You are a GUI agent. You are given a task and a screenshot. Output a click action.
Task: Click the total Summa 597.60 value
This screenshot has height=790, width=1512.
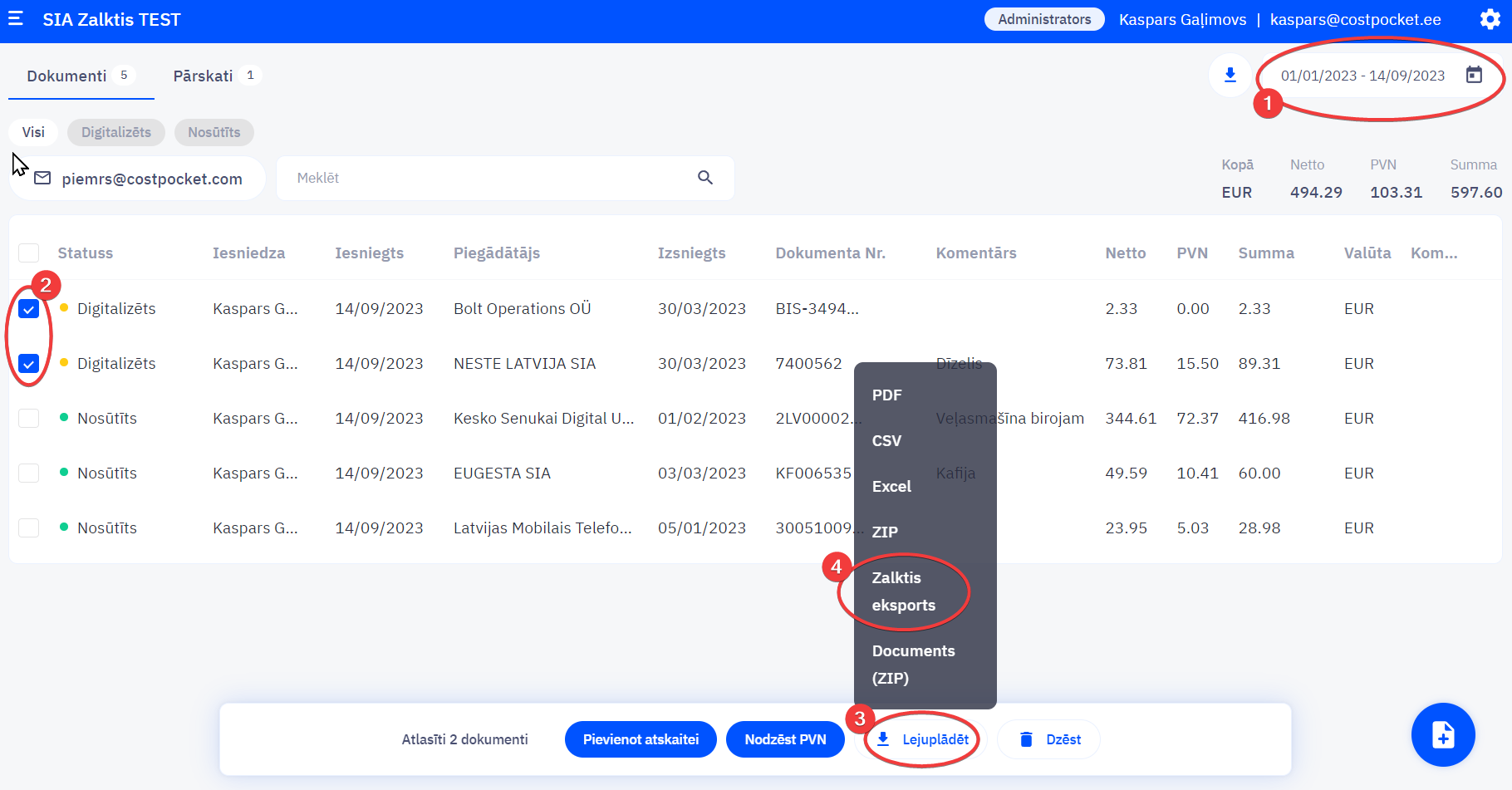click(x=1476, y=193)
